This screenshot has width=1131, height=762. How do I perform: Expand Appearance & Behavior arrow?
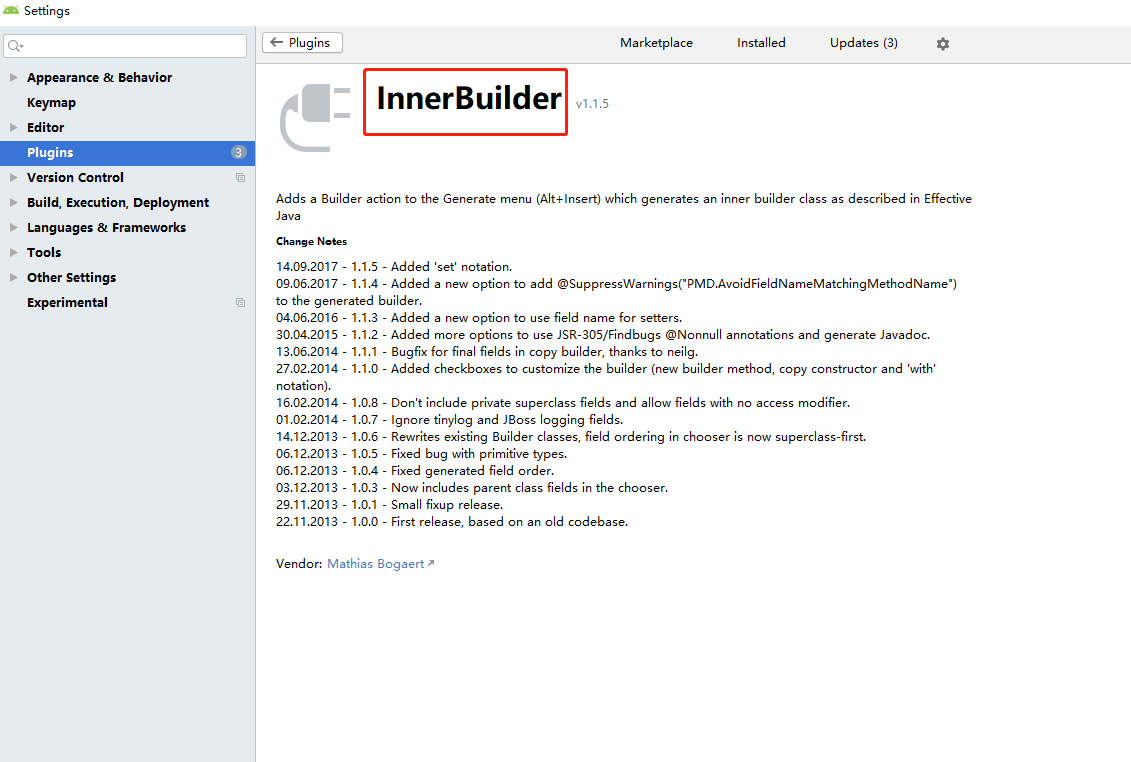pyautogui.click(x=13, y=77)
